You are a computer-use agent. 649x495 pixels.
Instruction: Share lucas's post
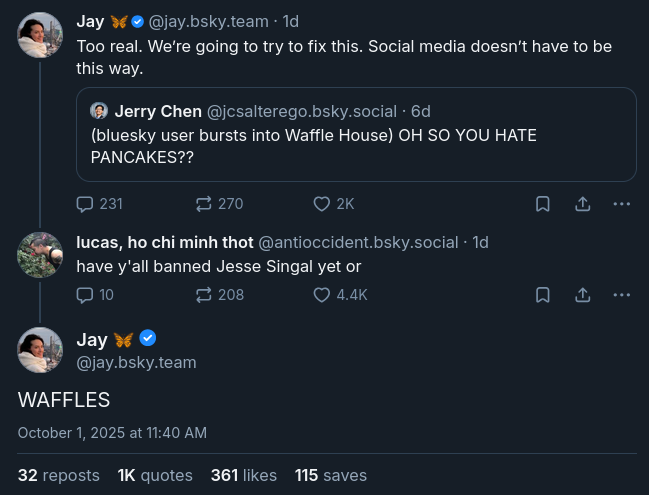coord(582,295)
